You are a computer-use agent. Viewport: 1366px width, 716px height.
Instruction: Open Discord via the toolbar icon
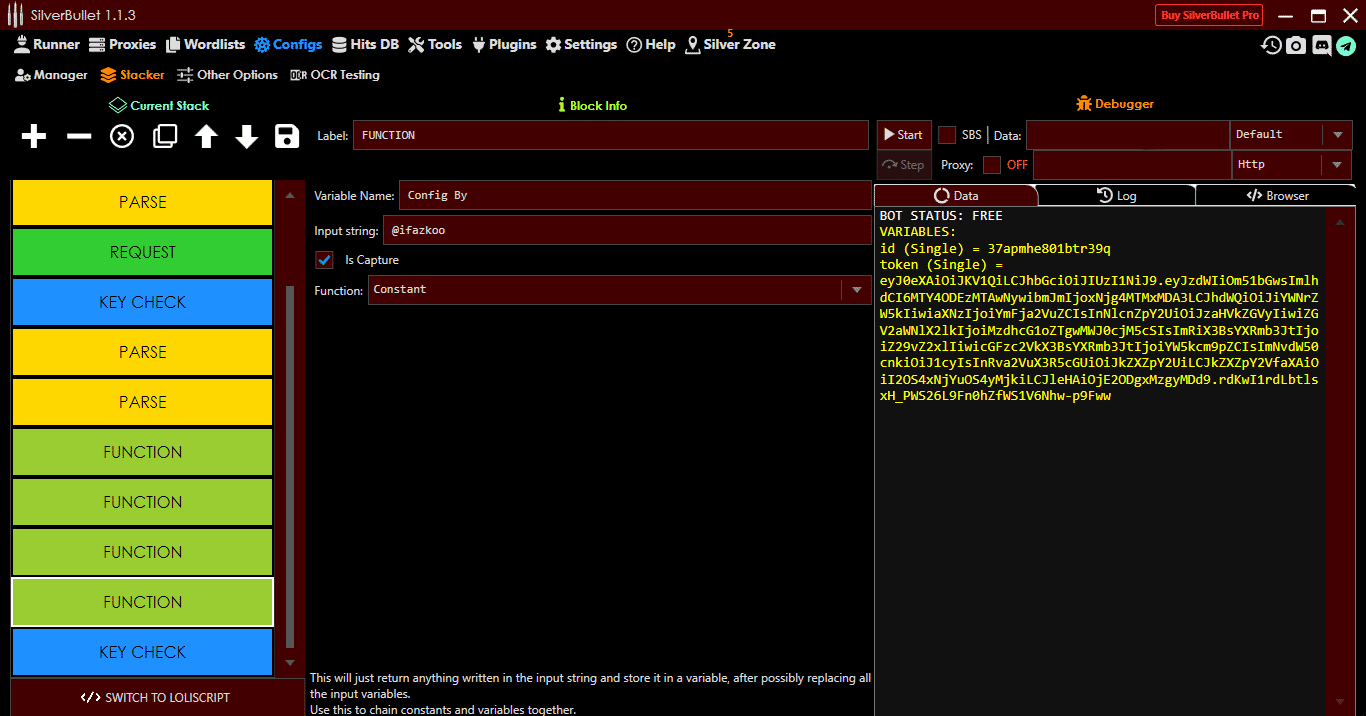click(x=1322, y=45)
